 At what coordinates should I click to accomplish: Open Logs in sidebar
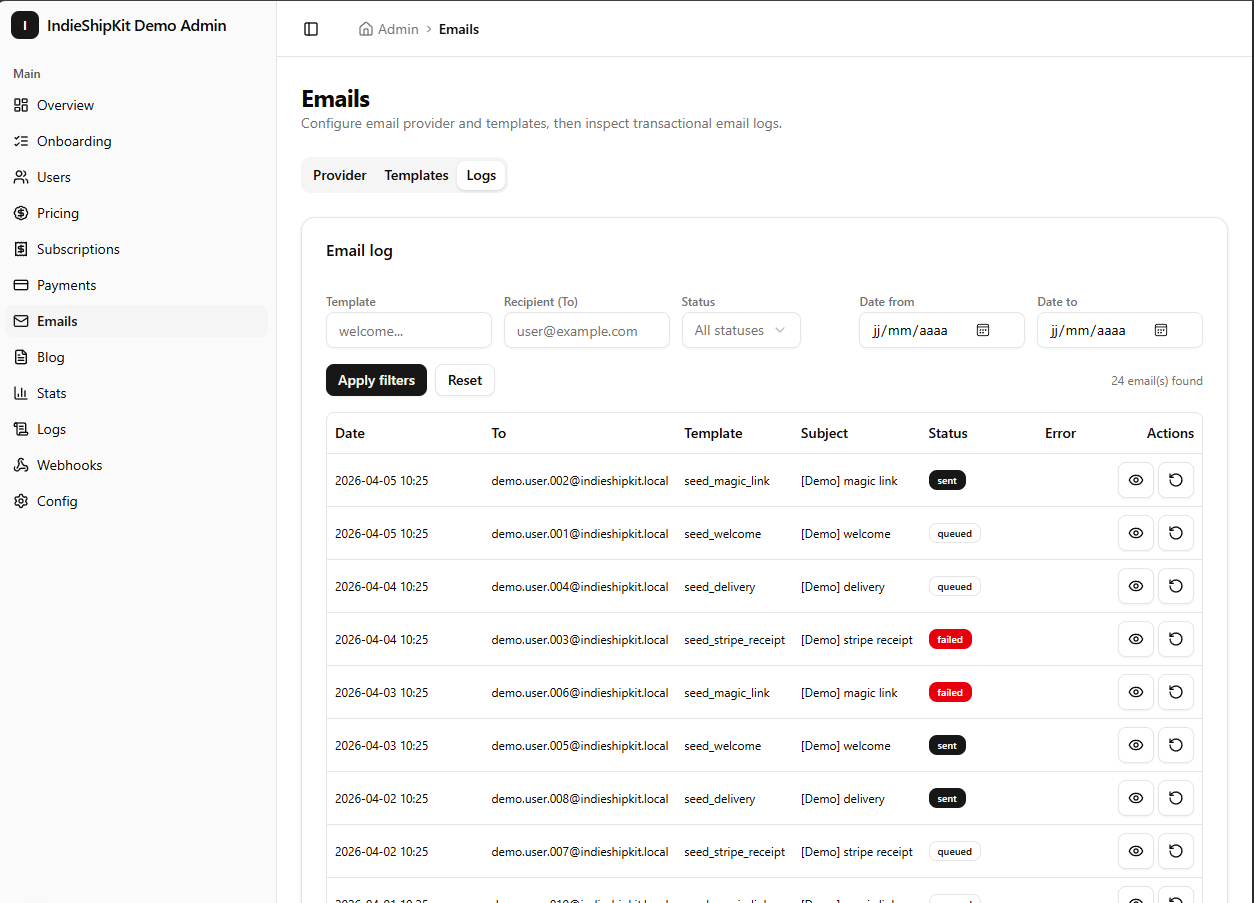coord(134,429)
